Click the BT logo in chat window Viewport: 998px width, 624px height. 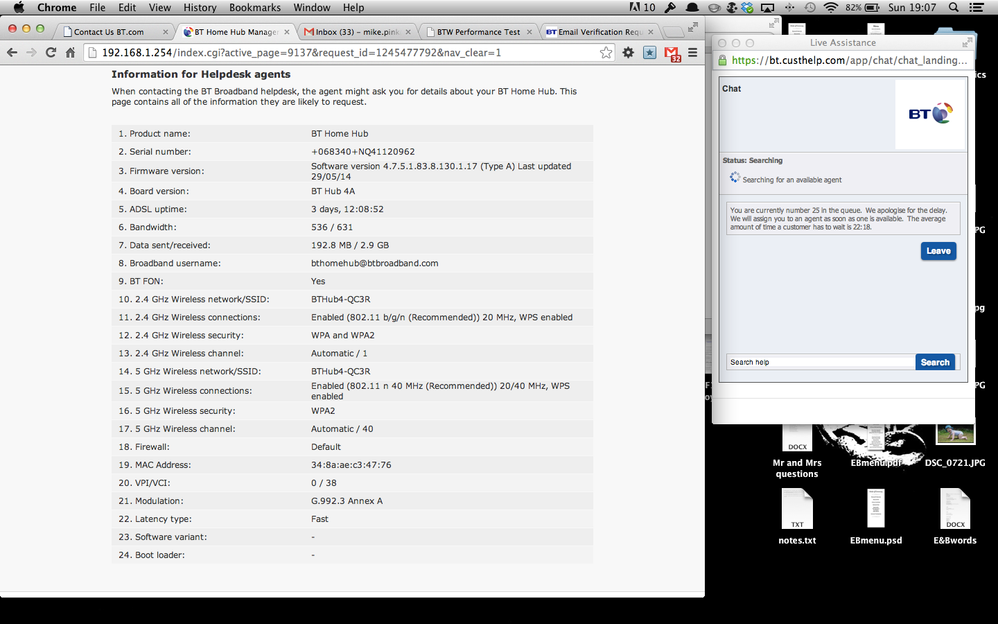930,114
